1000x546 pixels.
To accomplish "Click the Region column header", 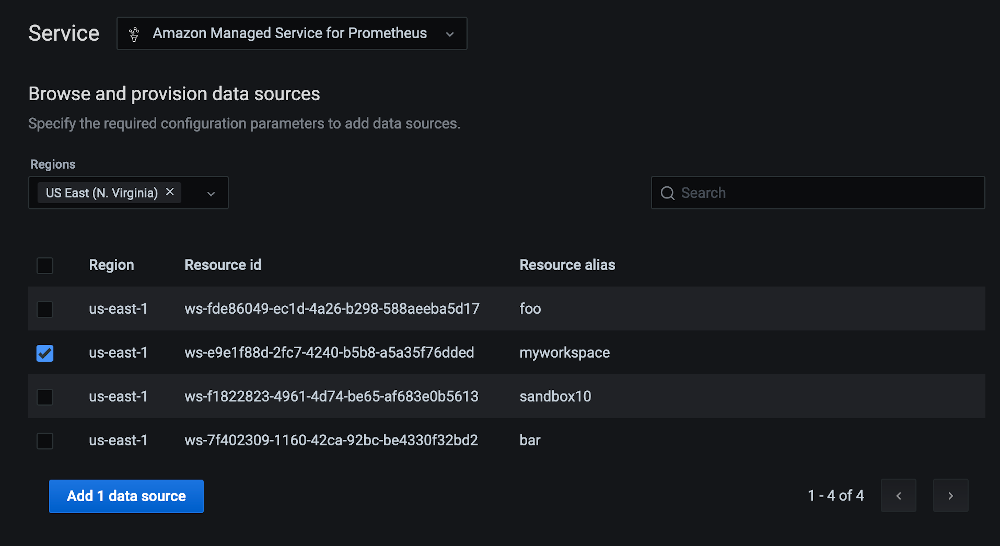I will point(112,265).
